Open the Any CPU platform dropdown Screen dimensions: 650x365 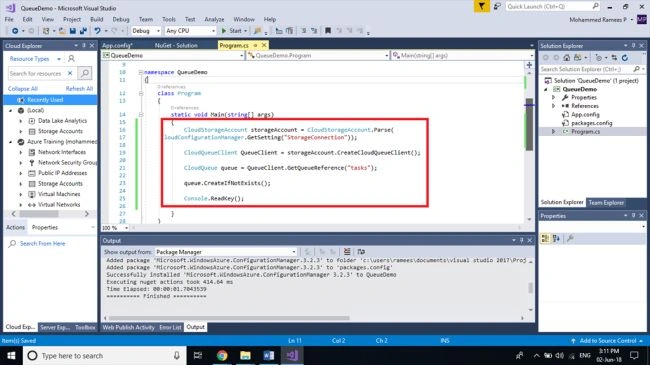190,31
